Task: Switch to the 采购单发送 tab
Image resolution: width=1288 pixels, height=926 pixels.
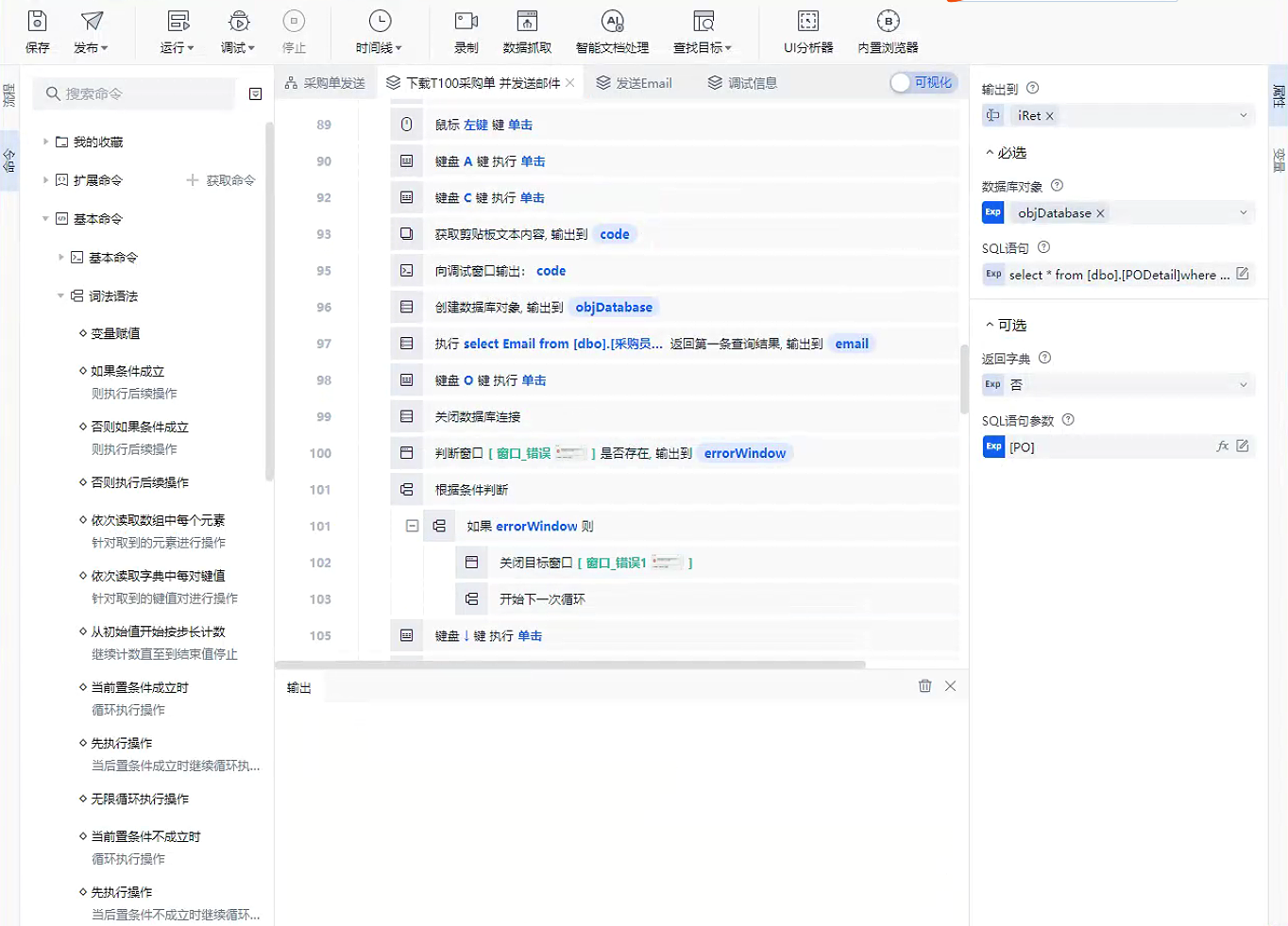Action: click(325, 83)
